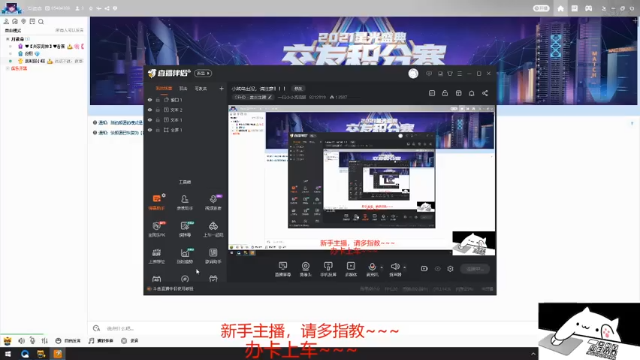Click the record button in bottom bar
640x360 pixels.
pos(130,341)
